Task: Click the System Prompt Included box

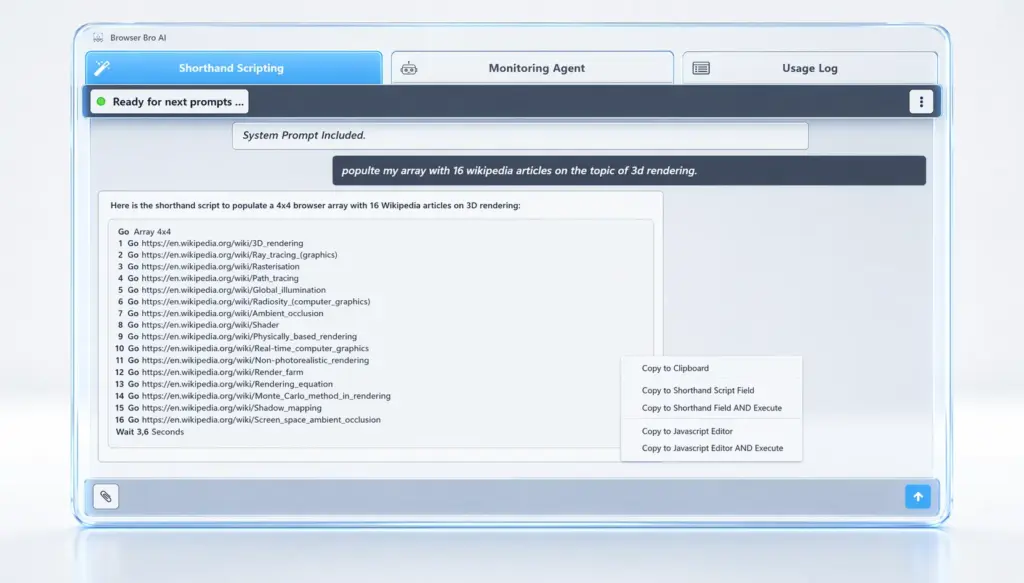Action: point(519,136)
